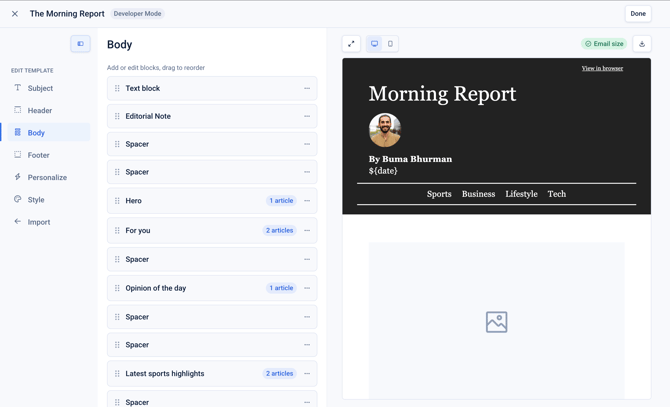Expand preview to fullscreen
This screenshot has height=407, width=670.
pyautogui.click(x=351, y=44)
